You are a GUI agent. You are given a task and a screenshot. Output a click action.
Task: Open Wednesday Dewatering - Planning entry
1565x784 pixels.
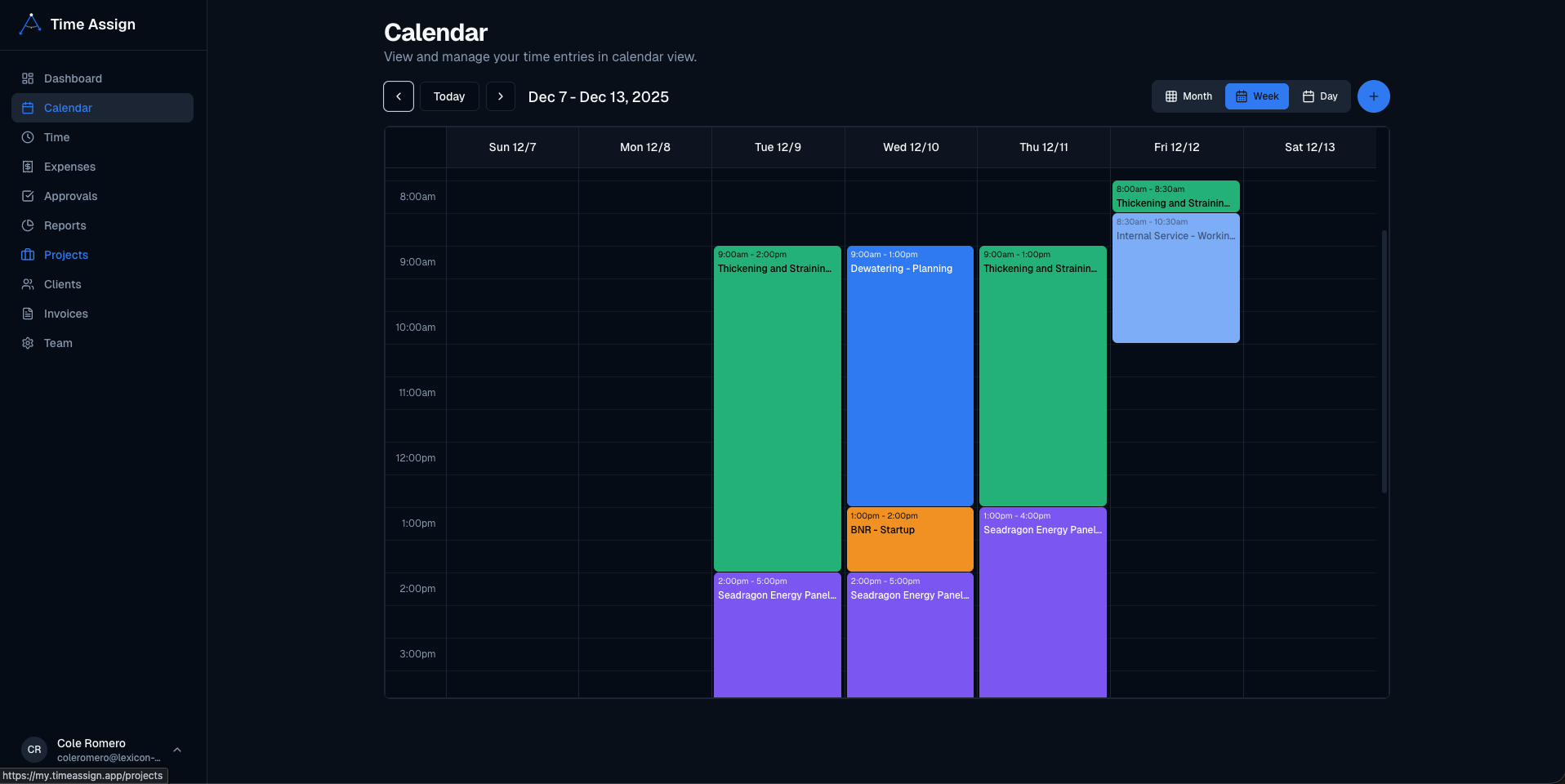(x=910, y=376)
